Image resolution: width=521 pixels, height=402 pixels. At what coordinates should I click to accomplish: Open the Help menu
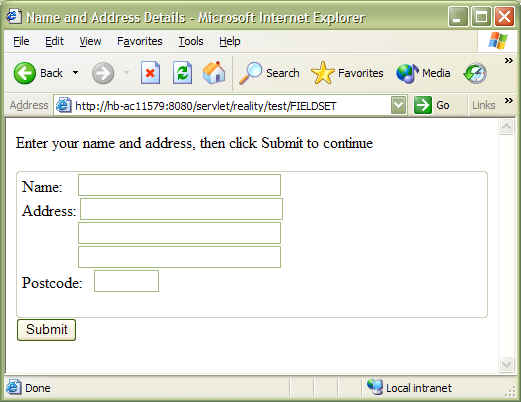pos(230,41)
